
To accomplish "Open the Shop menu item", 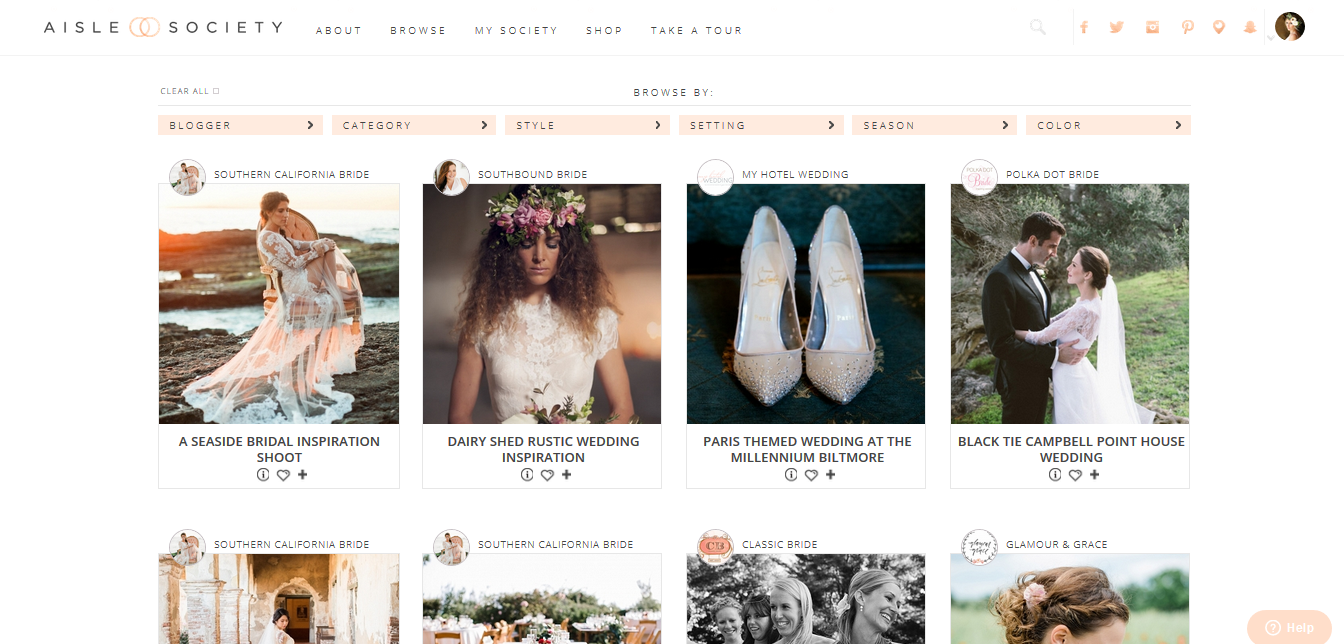I will pos(604,31).
